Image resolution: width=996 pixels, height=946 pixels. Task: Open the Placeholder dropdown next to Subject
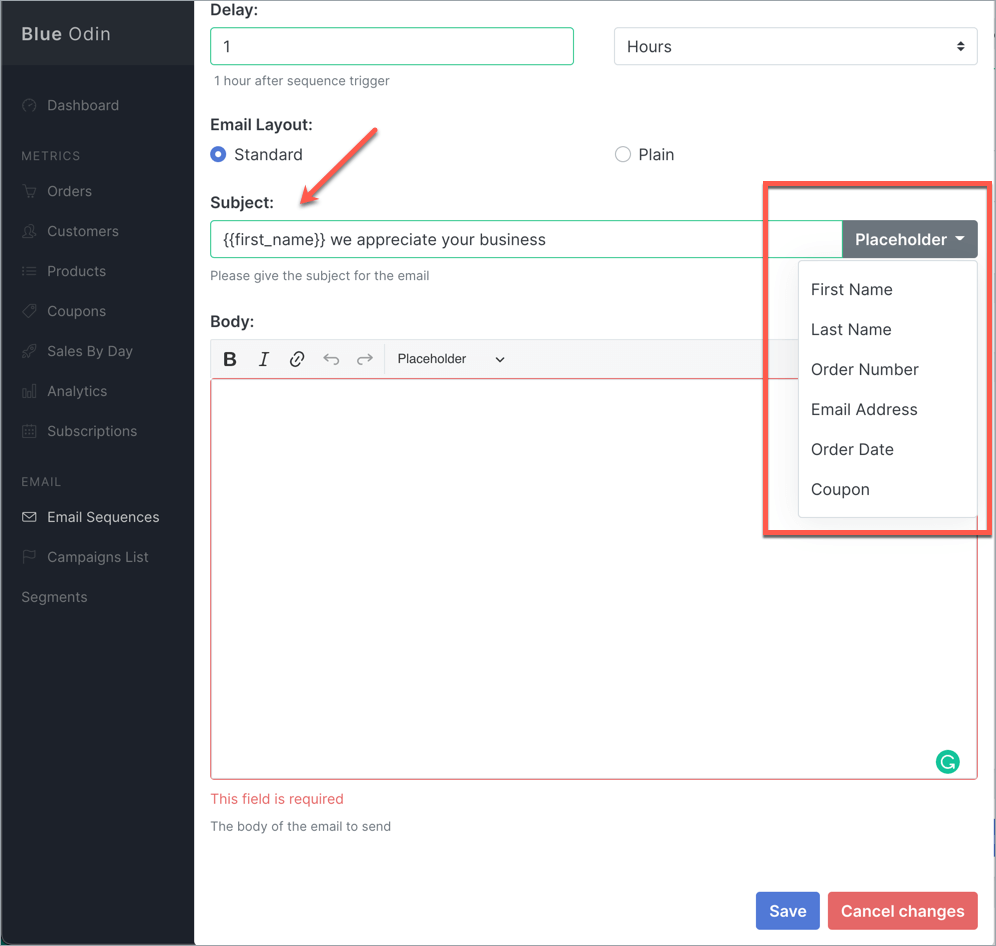click(x=908, y=239)
